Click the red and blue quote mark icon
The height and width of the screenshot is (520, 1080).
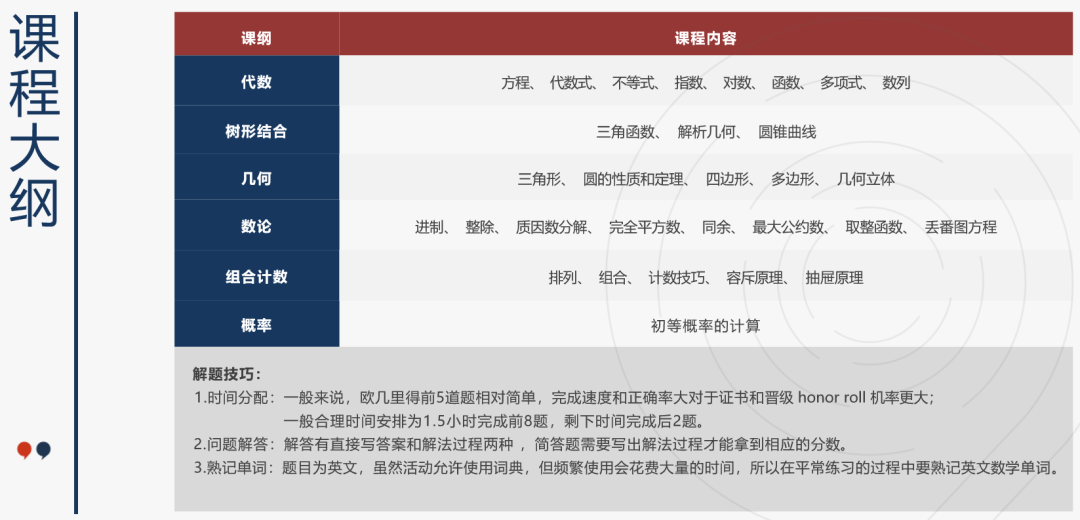click(34, 450)
